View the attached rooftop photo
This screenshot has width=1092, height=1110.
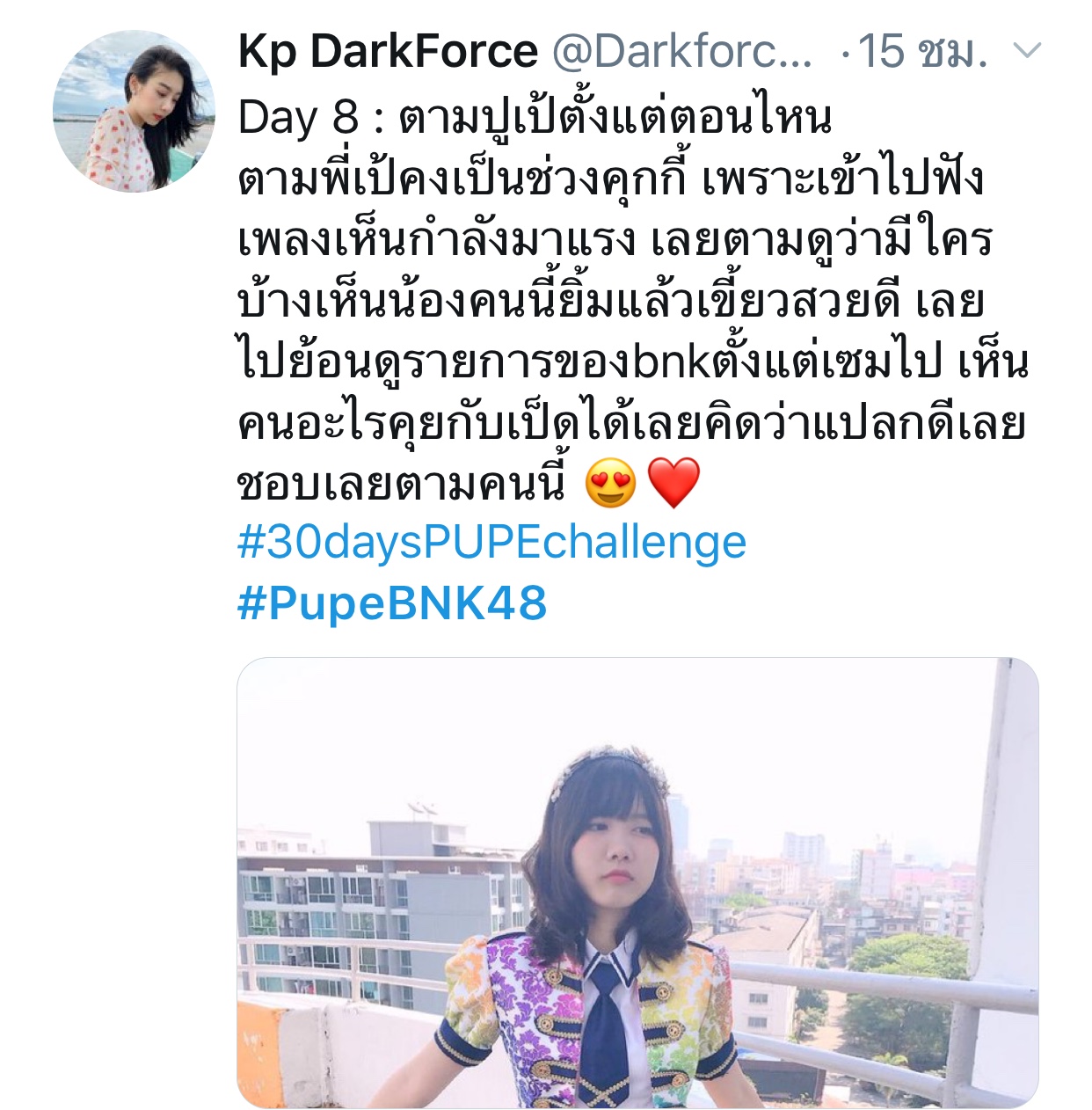pyautogui.click(x=637, y=882)
